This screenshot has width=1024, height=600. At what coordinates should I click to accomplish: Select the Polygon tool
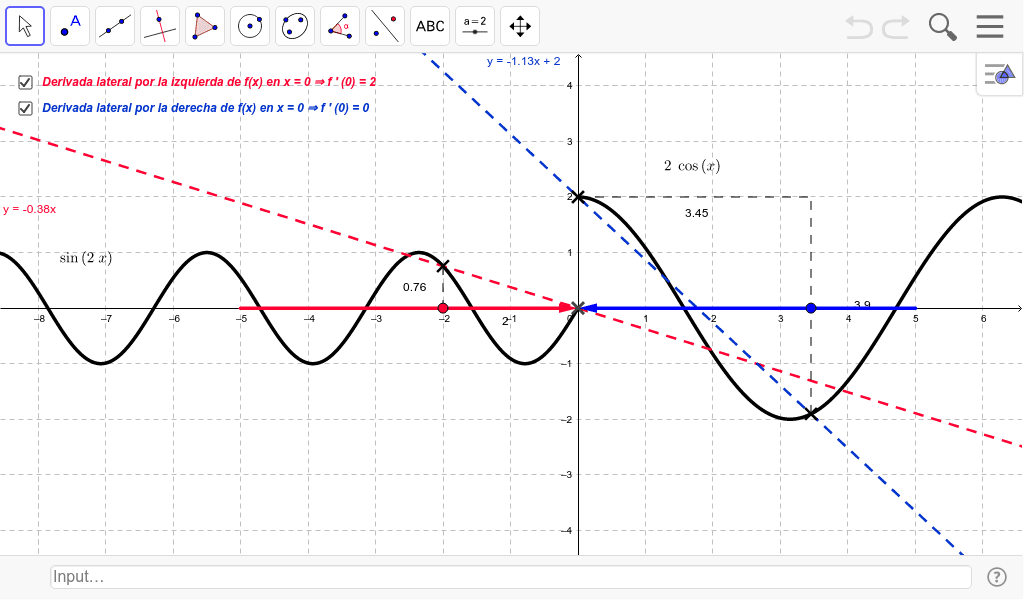click(x=205, y=26)
